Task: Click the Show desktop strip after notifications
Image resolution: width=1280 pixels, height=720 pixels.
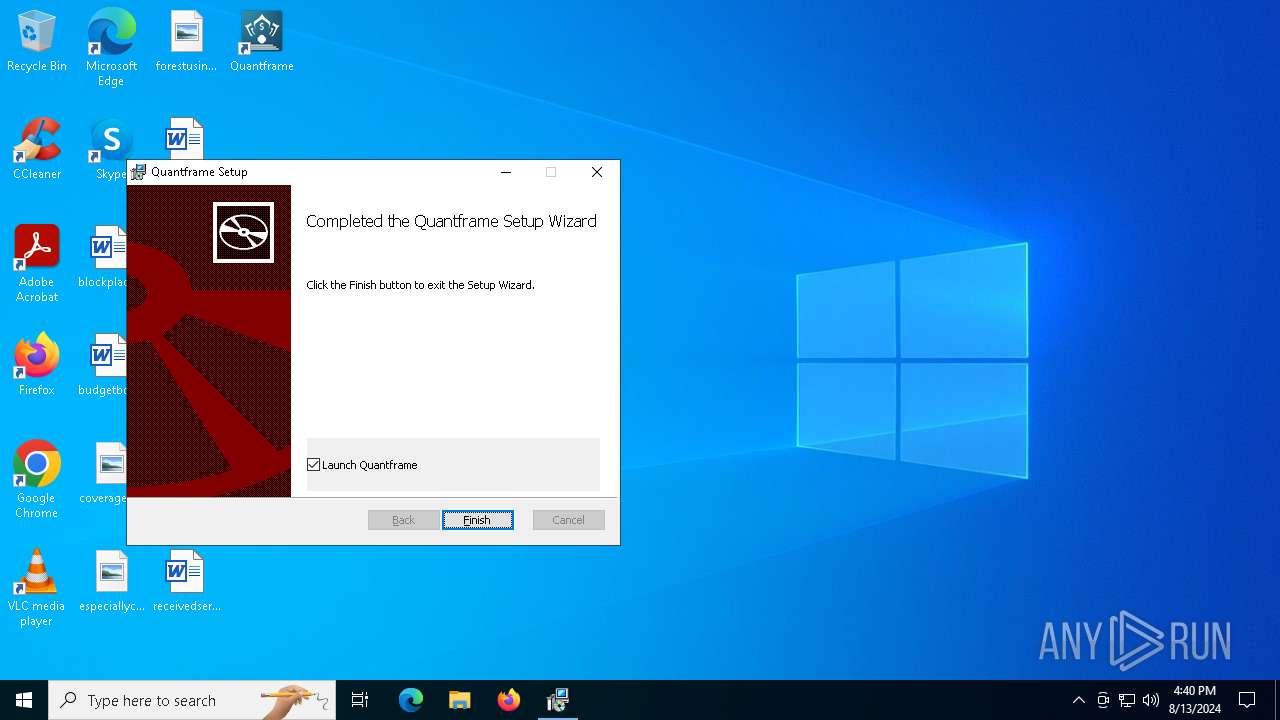Action: coord(1277,700)
